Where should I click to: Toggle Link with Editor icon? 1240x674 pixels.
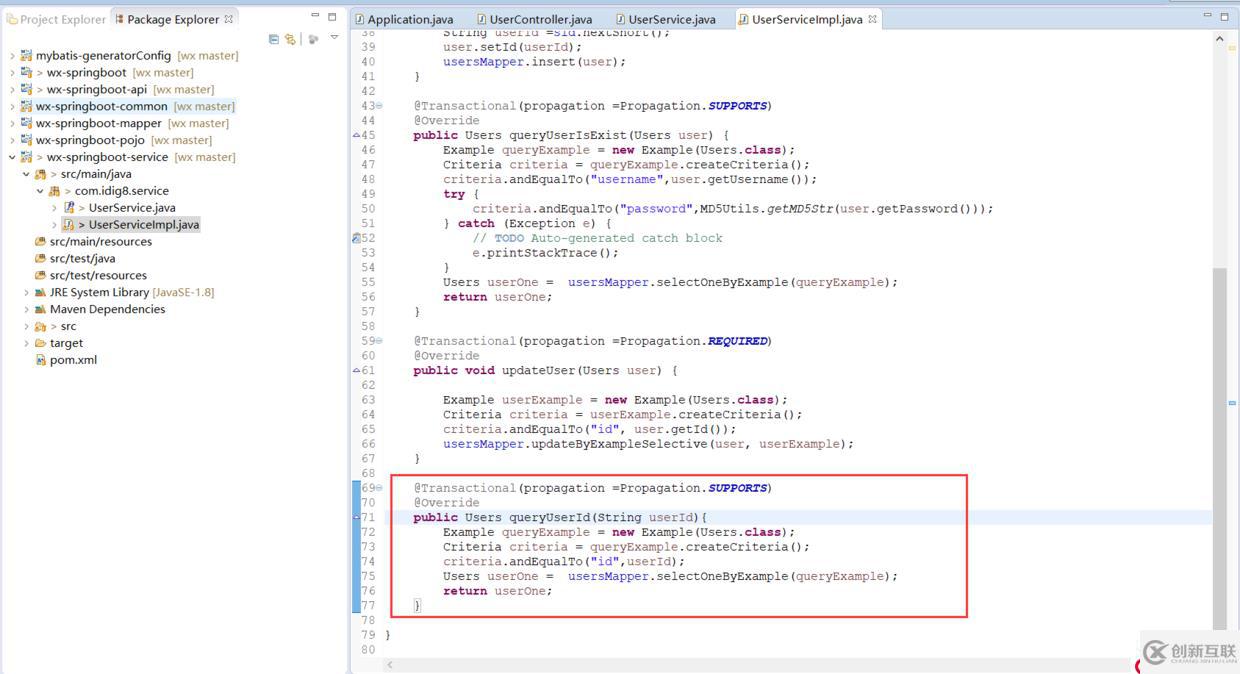click(x=290, y=39)
